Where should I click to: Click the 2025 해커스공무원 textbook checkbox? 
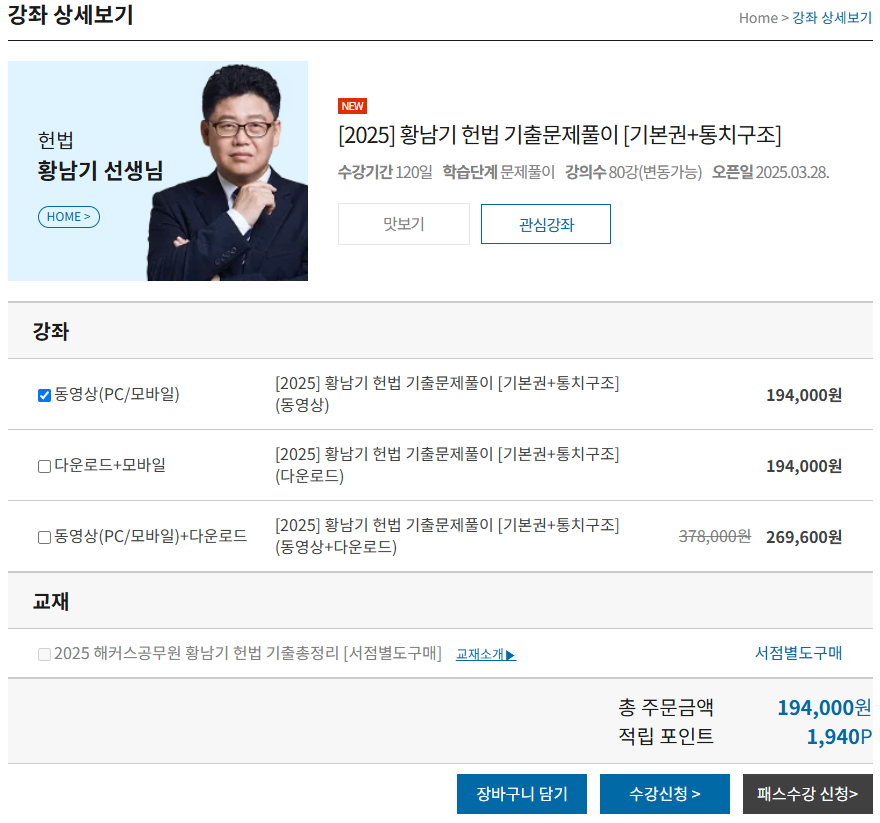[44, 654]
